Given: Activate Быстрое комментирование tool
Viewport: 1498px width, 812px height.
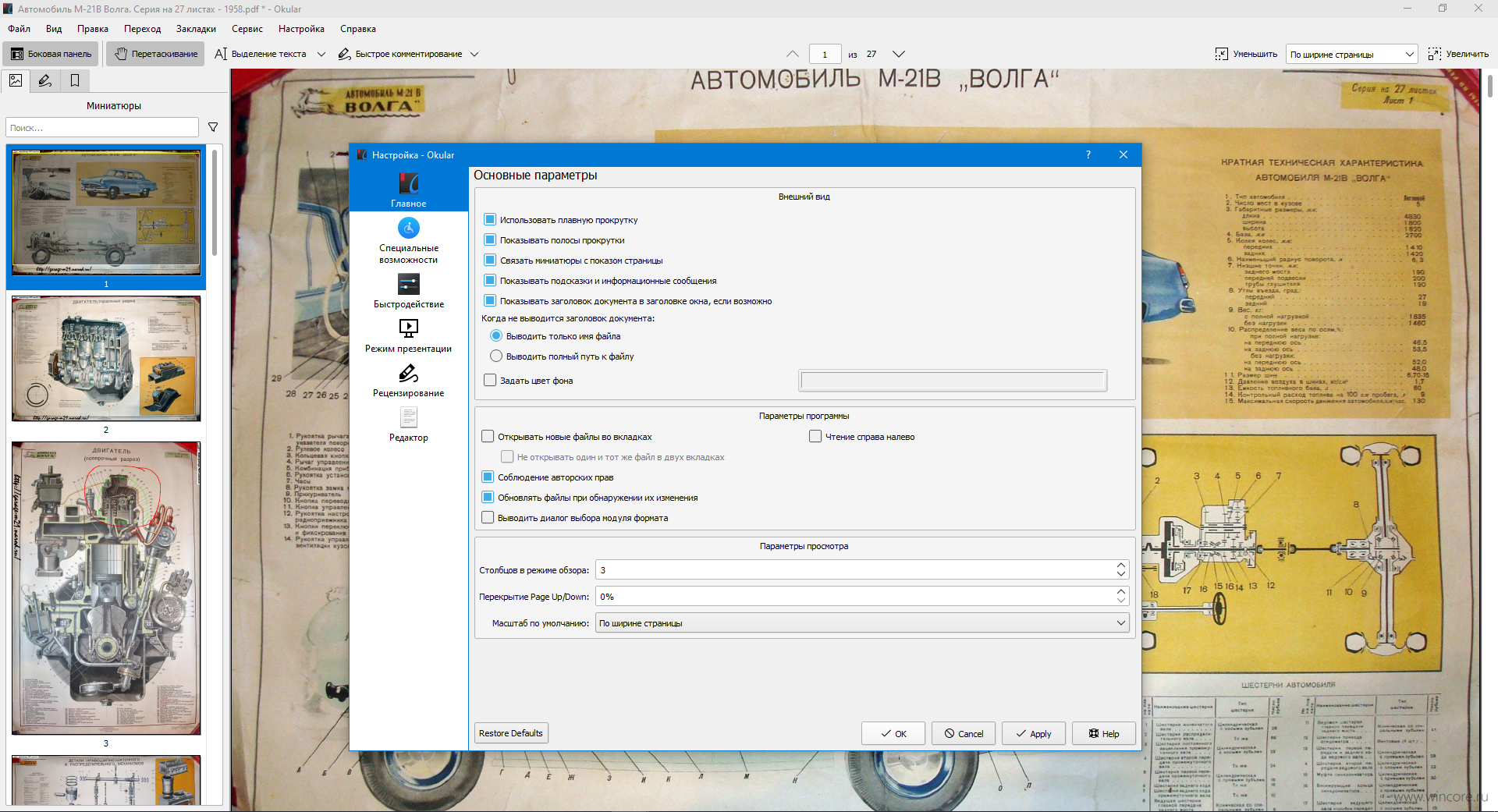Looking at the screenshot, I should pos(400,54).
